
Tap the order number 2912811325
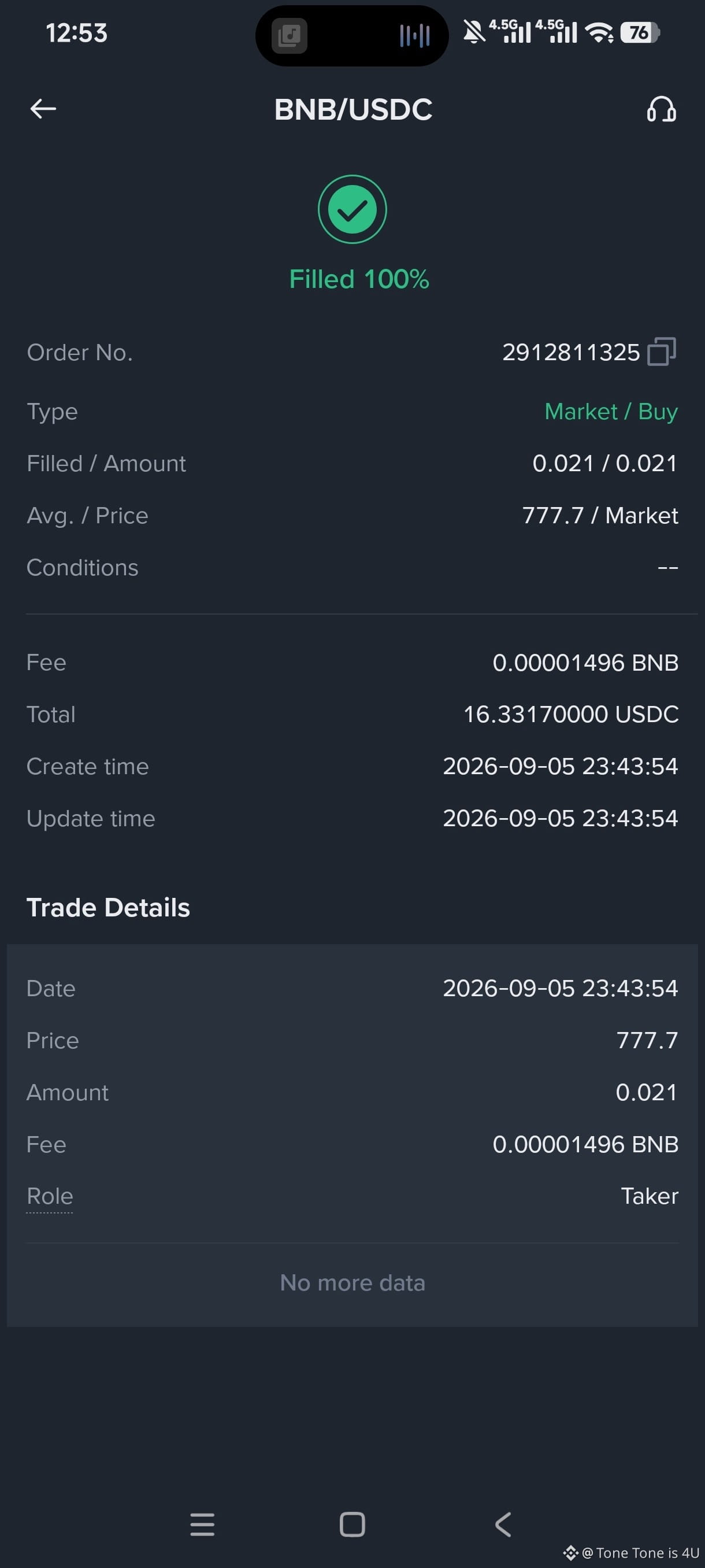[x=570, y=353]
